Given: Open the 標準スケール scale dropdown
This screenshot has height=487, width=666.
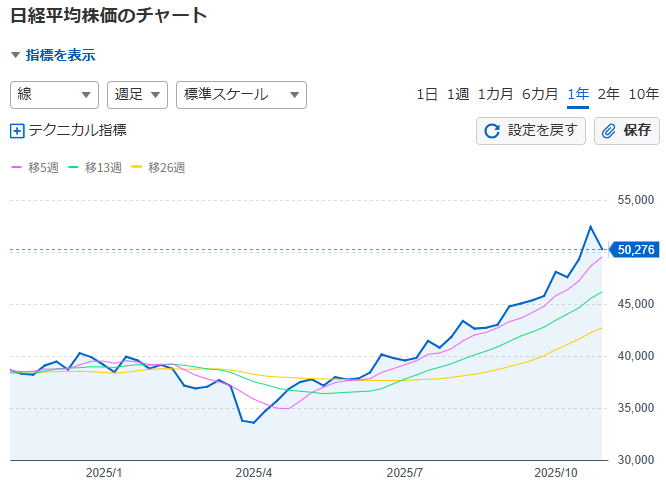Looking at the screenshot, I should pos(240,95).
